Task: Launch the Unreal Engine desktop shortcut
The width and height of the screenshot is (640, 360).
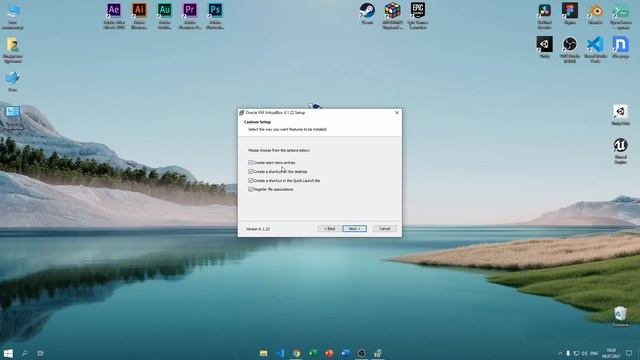Action: click(x=620, y=151)
